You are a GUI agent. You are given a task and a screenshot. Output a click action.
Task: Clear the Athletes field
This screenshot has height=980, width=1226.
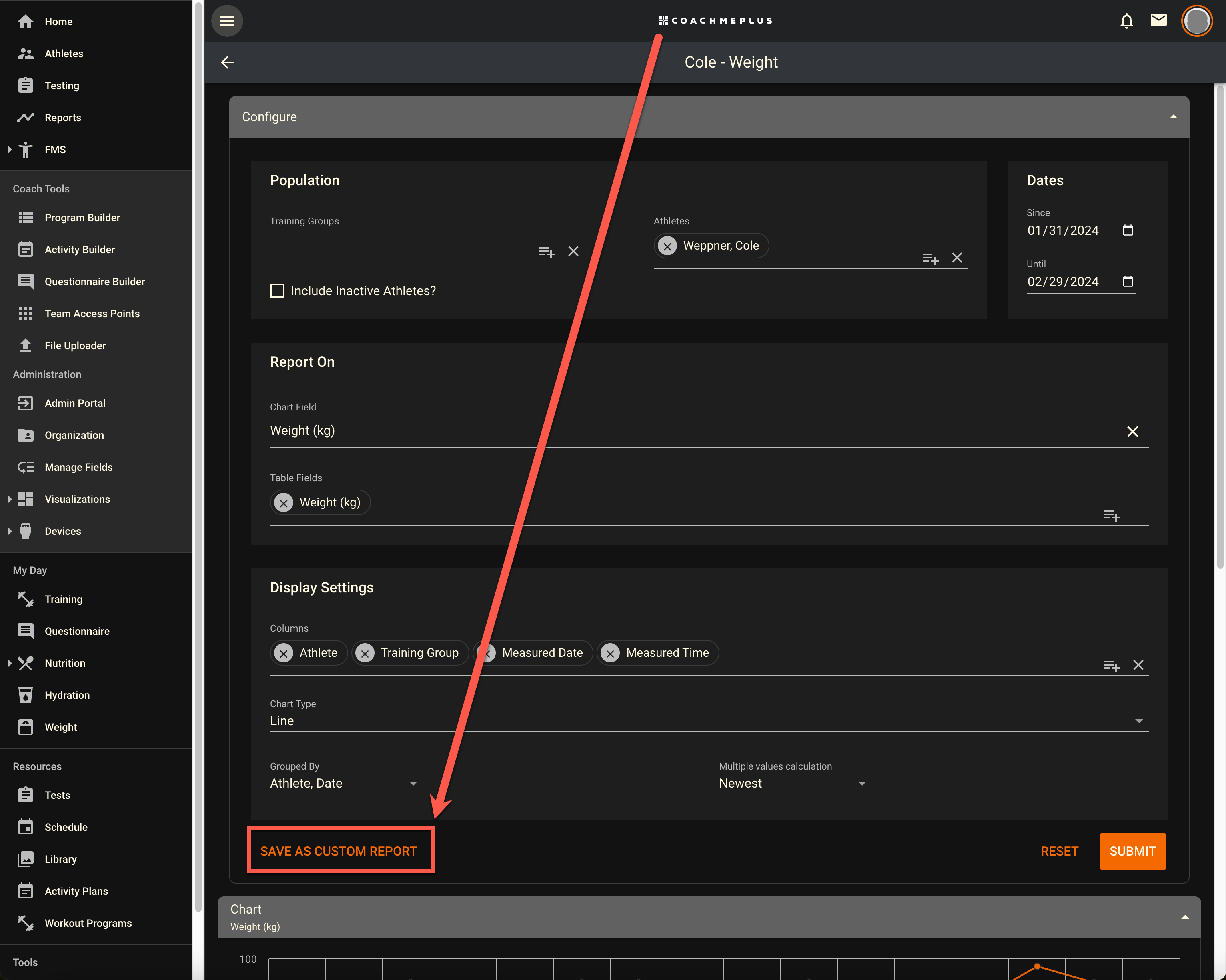(957, 258)
